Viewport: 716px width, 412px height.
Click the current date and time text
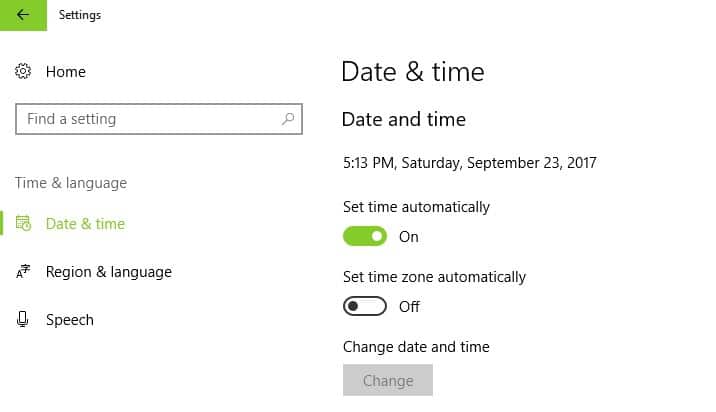pyautogui.click(x=469, y=162)
